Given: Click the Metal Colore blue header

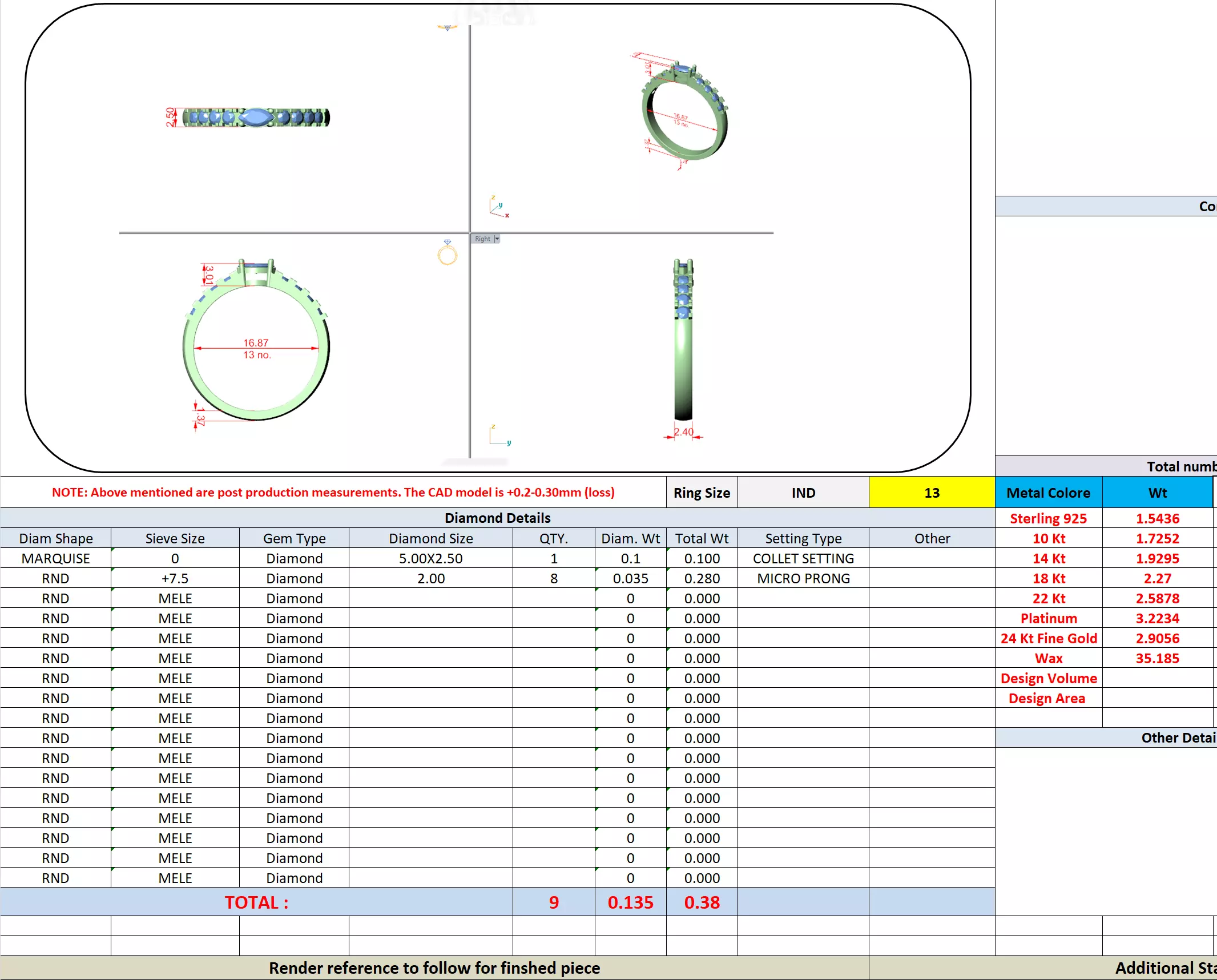Looking at the screenshot, I should (x=1048, y=493).
